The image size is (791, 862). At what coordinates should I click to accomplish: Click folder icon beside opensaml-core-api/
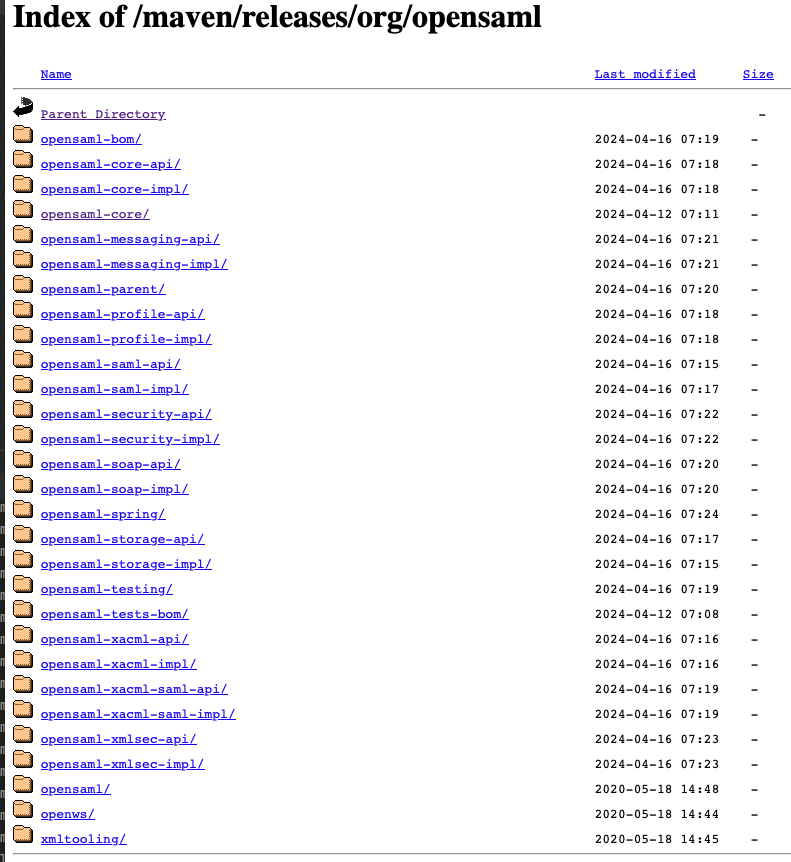click(x=23, y=159)
